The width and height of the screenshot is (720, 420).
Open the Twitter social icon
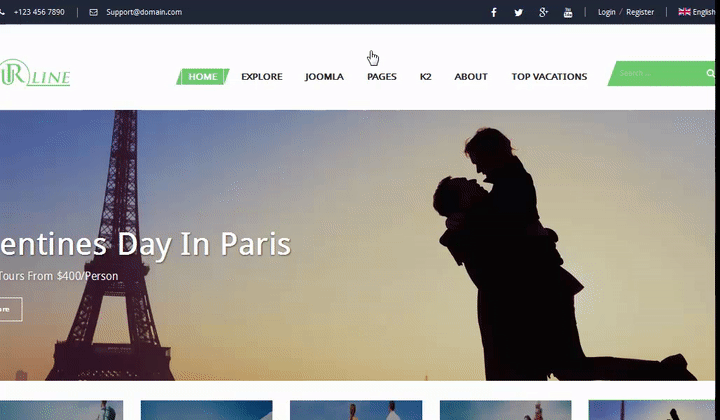click(x=518, y=12)
